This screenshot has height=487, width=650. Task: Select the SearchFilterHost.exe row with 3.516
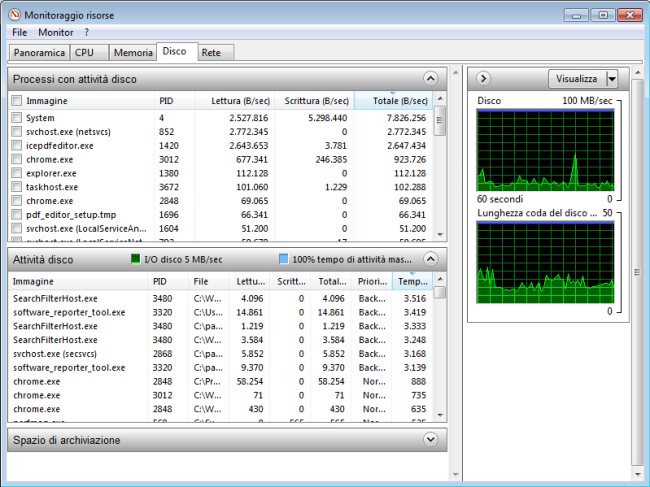pos(220,298)
